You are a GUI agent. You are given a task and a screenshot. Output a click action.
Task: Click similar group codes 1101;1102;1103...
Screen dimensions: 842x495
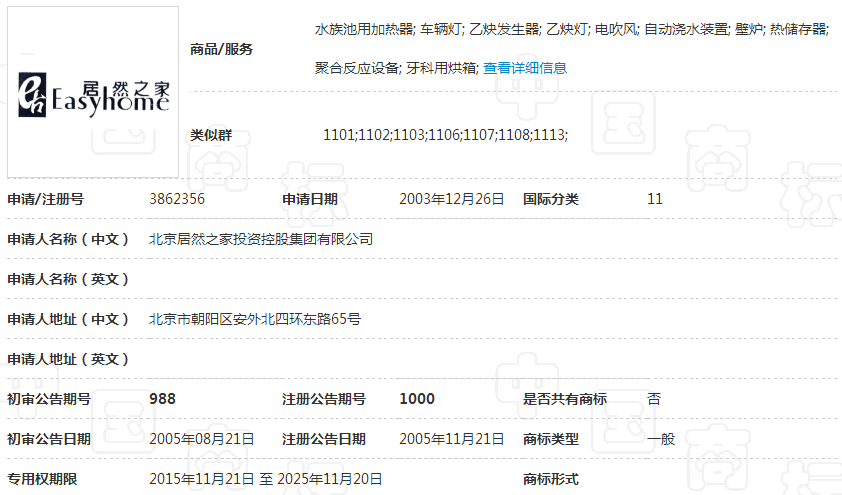445,135
